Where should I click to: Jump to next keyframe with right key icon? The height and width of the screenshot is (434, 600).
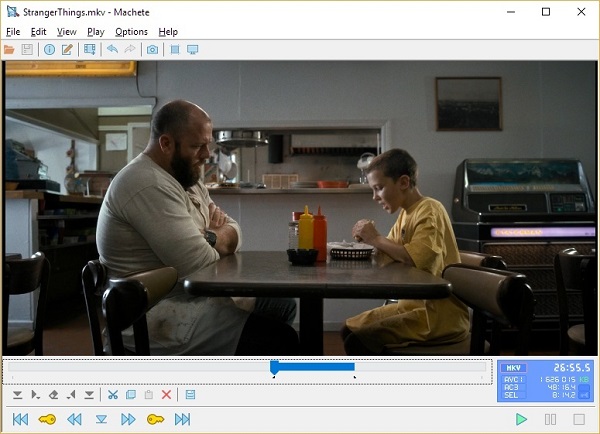tap(155, 419)
